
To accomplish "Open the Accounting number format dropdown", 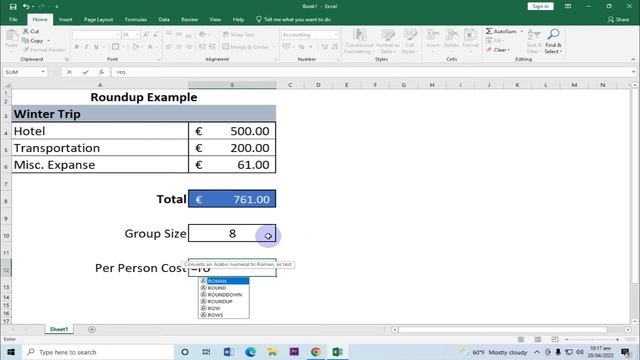I will point(336,35).
